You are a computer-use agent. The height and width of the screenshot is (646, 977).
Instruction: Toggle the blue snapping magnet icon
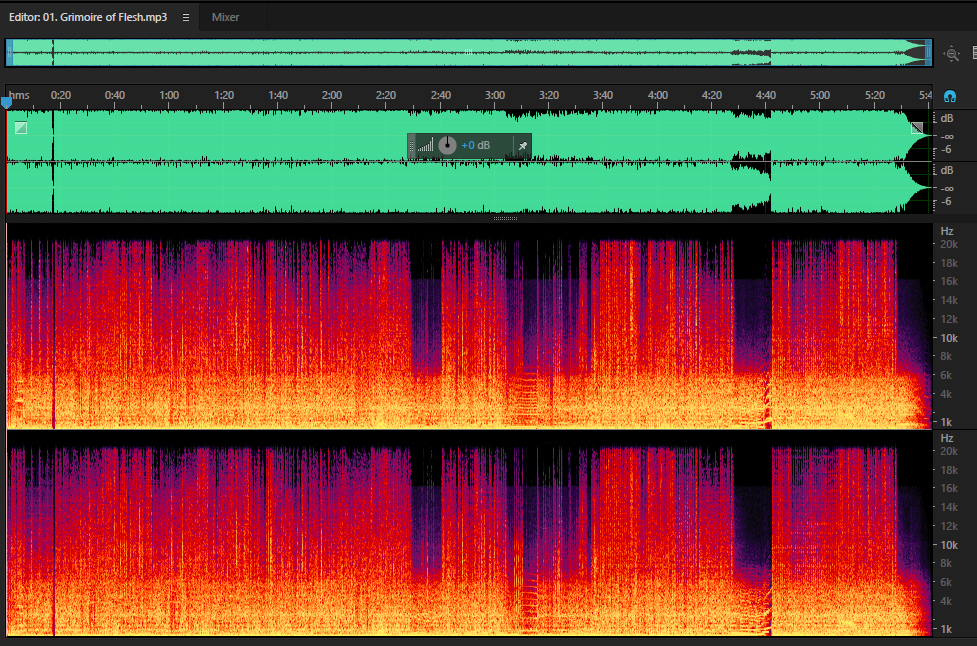point(950,97)
